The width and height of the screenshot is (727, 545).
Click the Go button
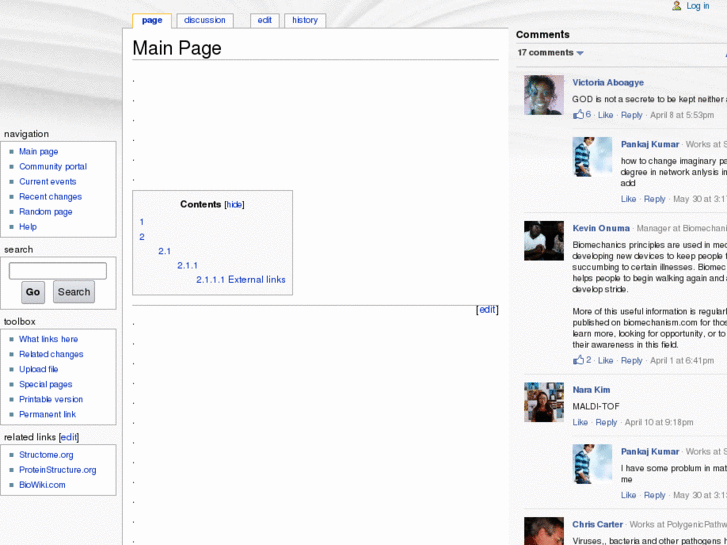point(33,292)
